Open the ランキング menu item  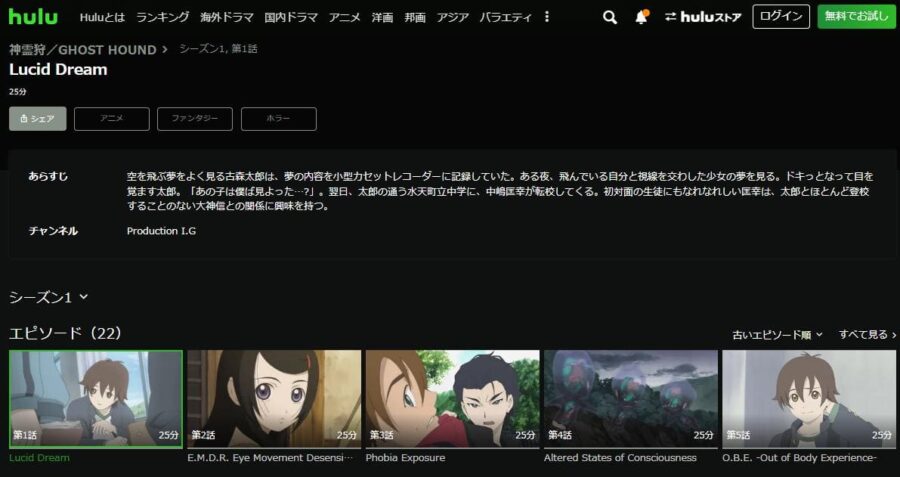(162, 17)
